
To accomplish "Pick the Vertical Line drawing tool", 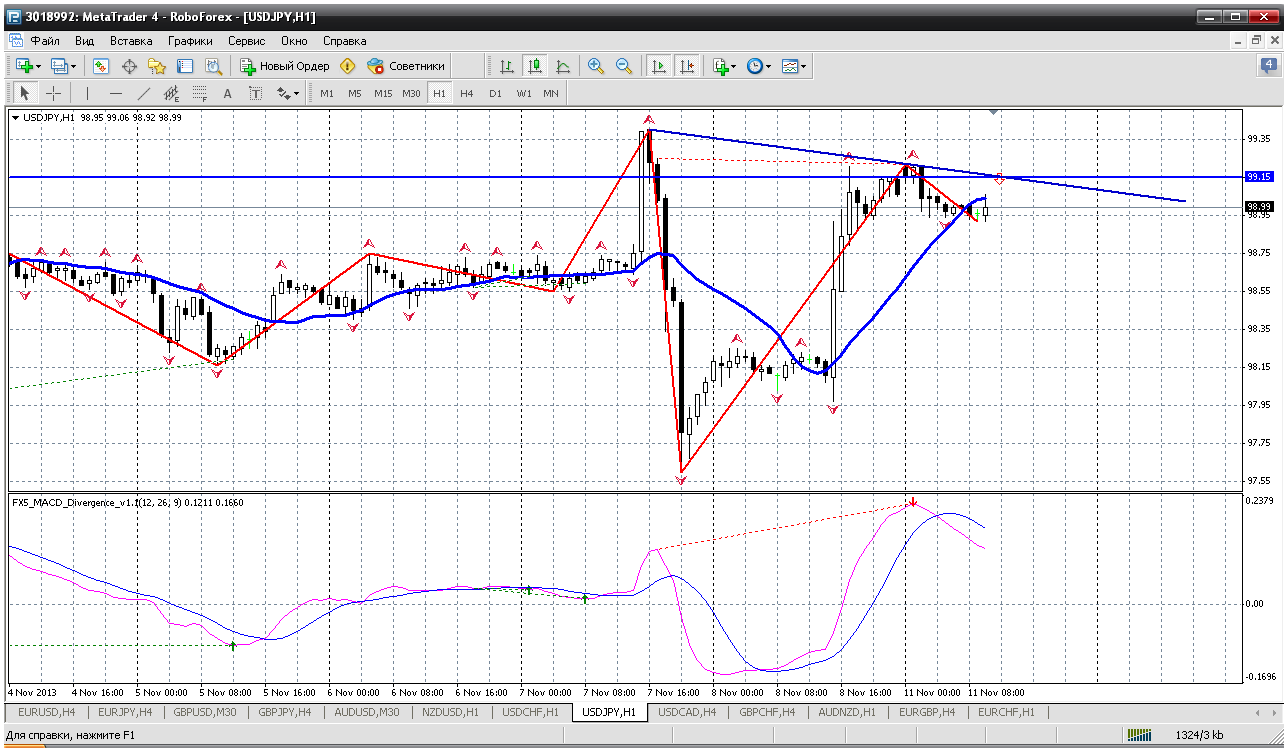I will (x=87, y=93).
